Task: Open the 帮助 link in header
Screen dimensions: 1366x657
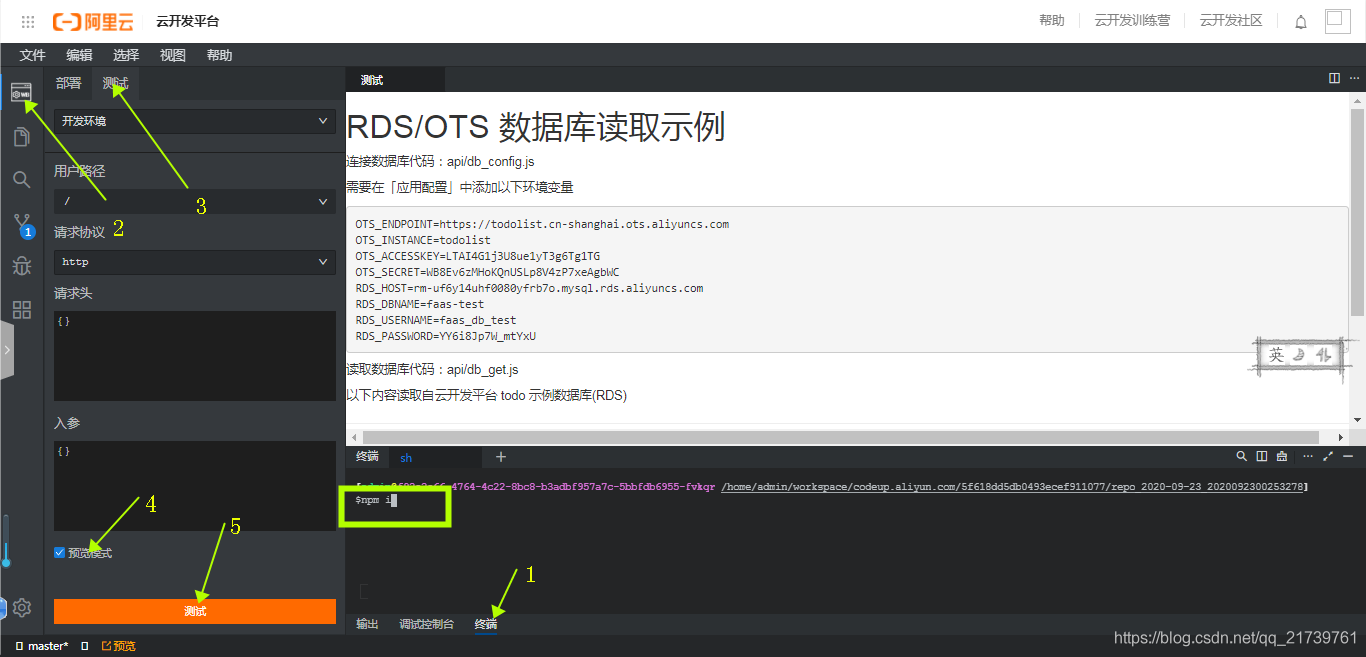Action: [x=1052, y=20]
